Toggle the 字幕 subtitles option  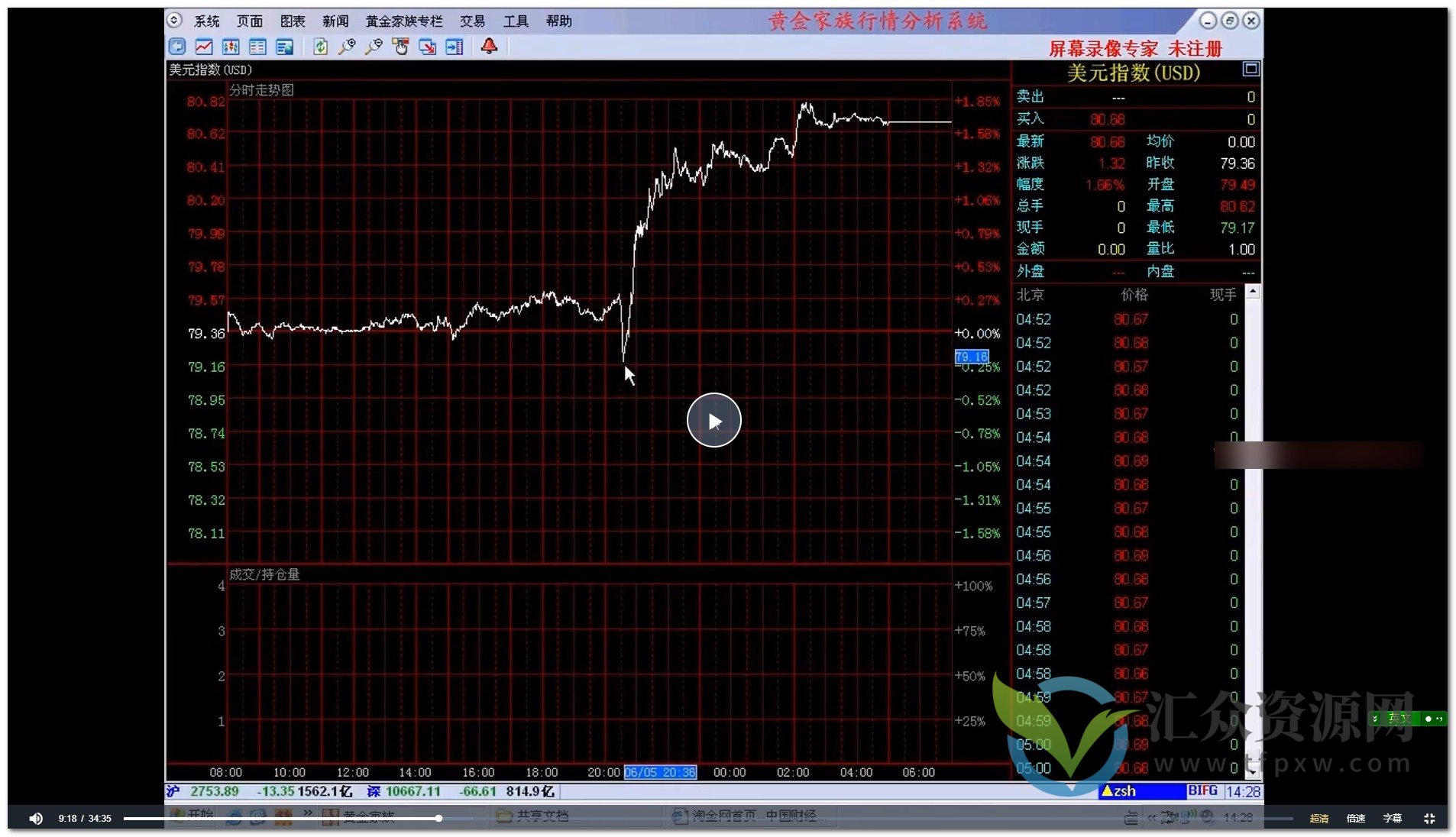click(1392, 819)
